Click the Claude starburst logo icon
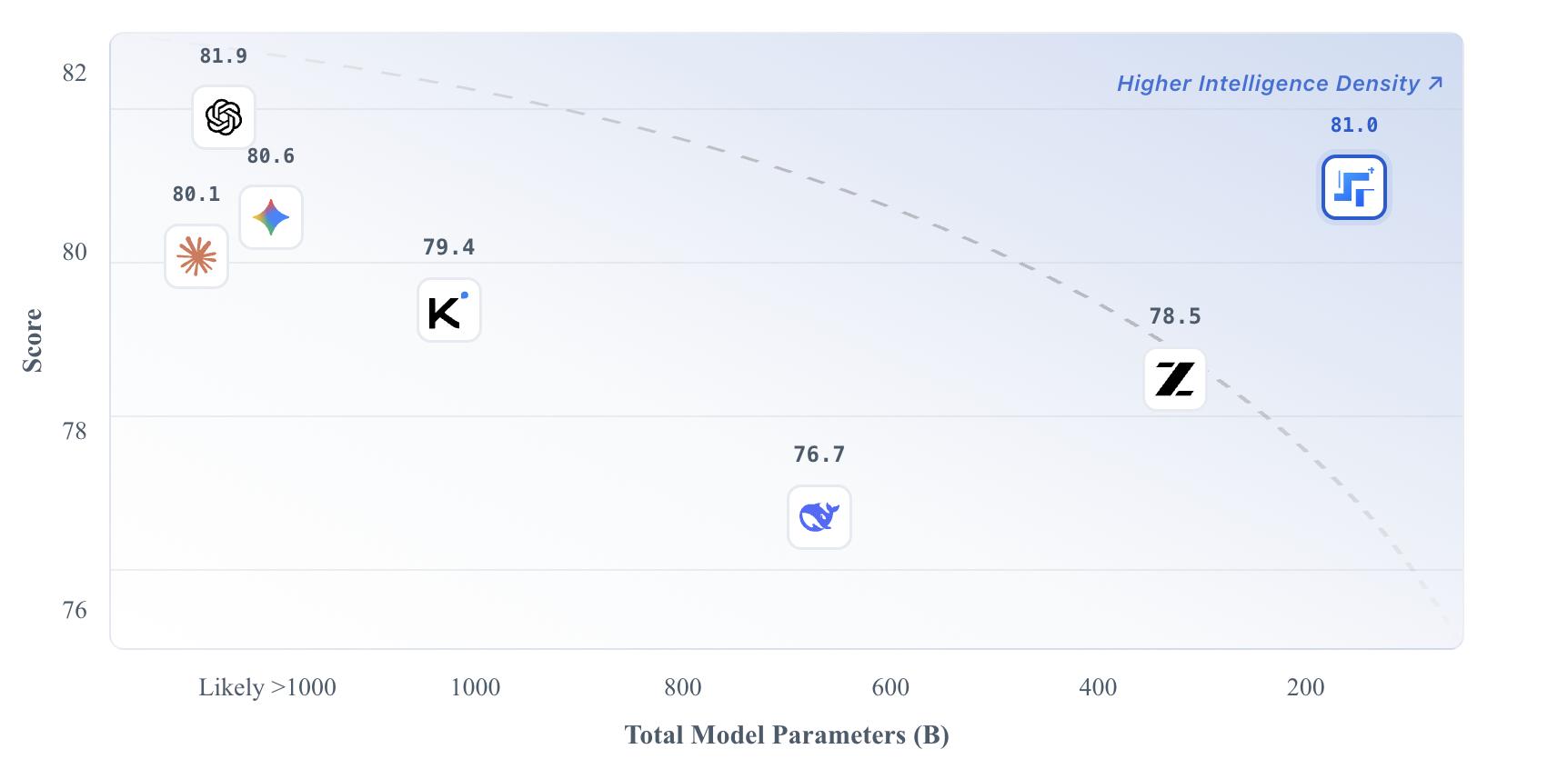Viewport: 1568px width, 769px height. [x=196, y=257]
